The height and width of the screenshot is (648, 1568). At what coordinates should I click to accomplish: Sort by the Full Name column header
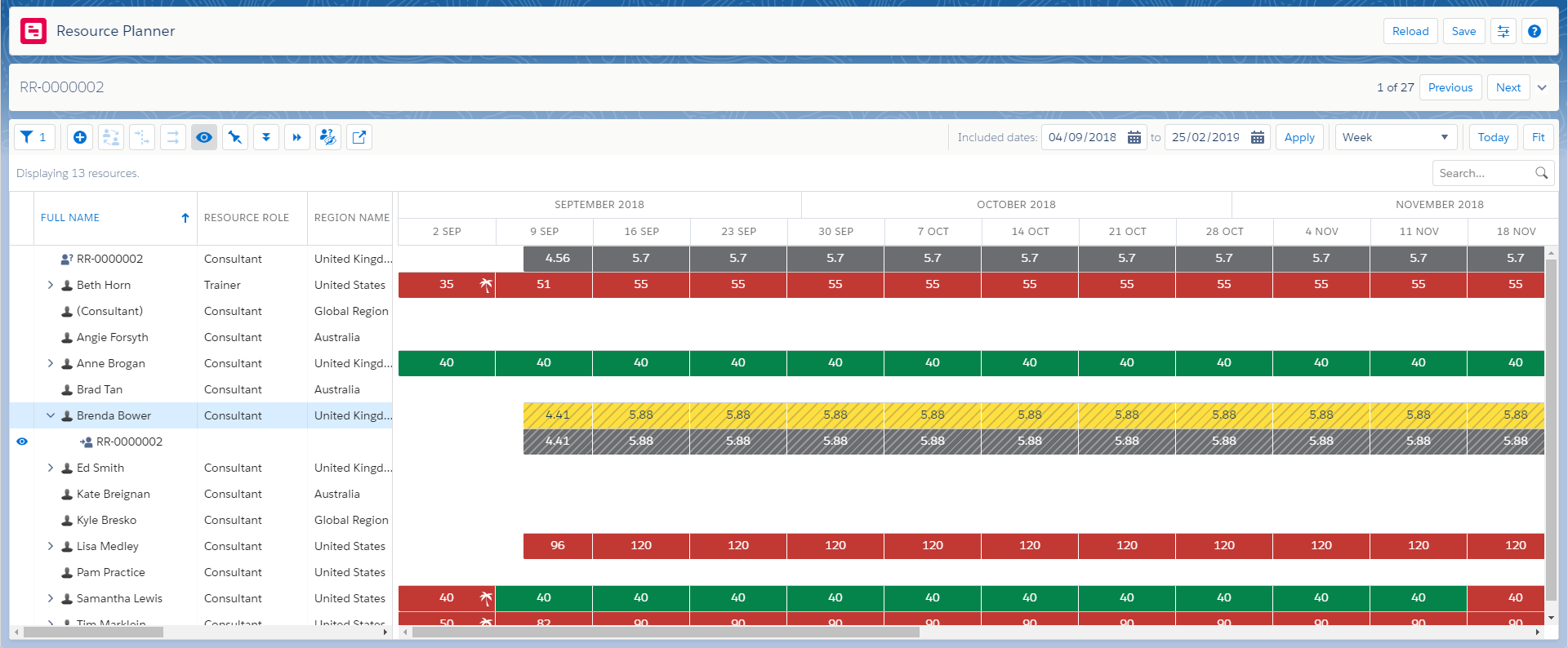pyautogui.click(x=70, y=218)
